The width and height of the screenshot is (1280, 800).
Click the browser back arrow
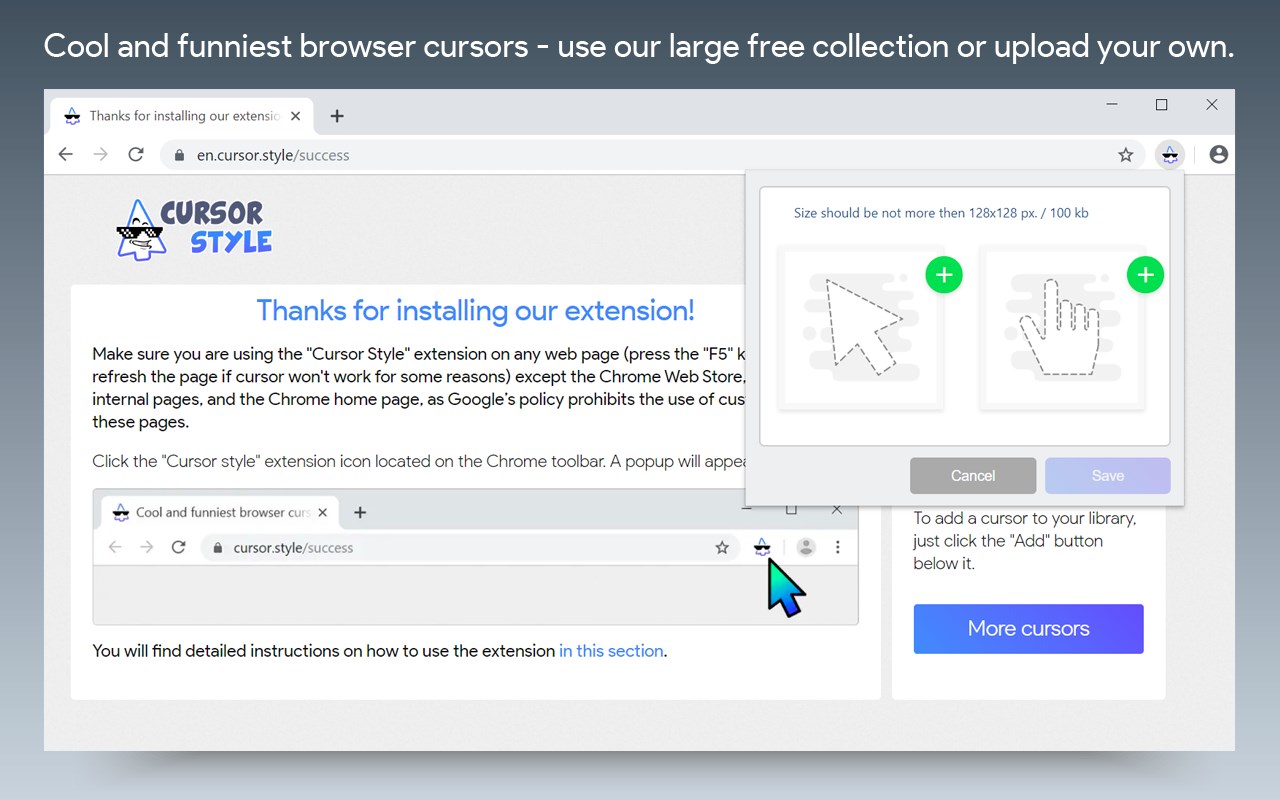click(x=66, y=154)
